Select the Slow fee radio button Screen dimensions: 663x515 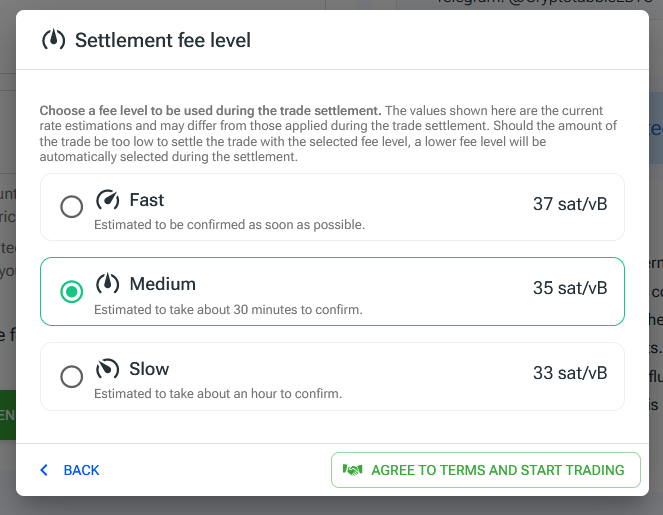point(71,376)
